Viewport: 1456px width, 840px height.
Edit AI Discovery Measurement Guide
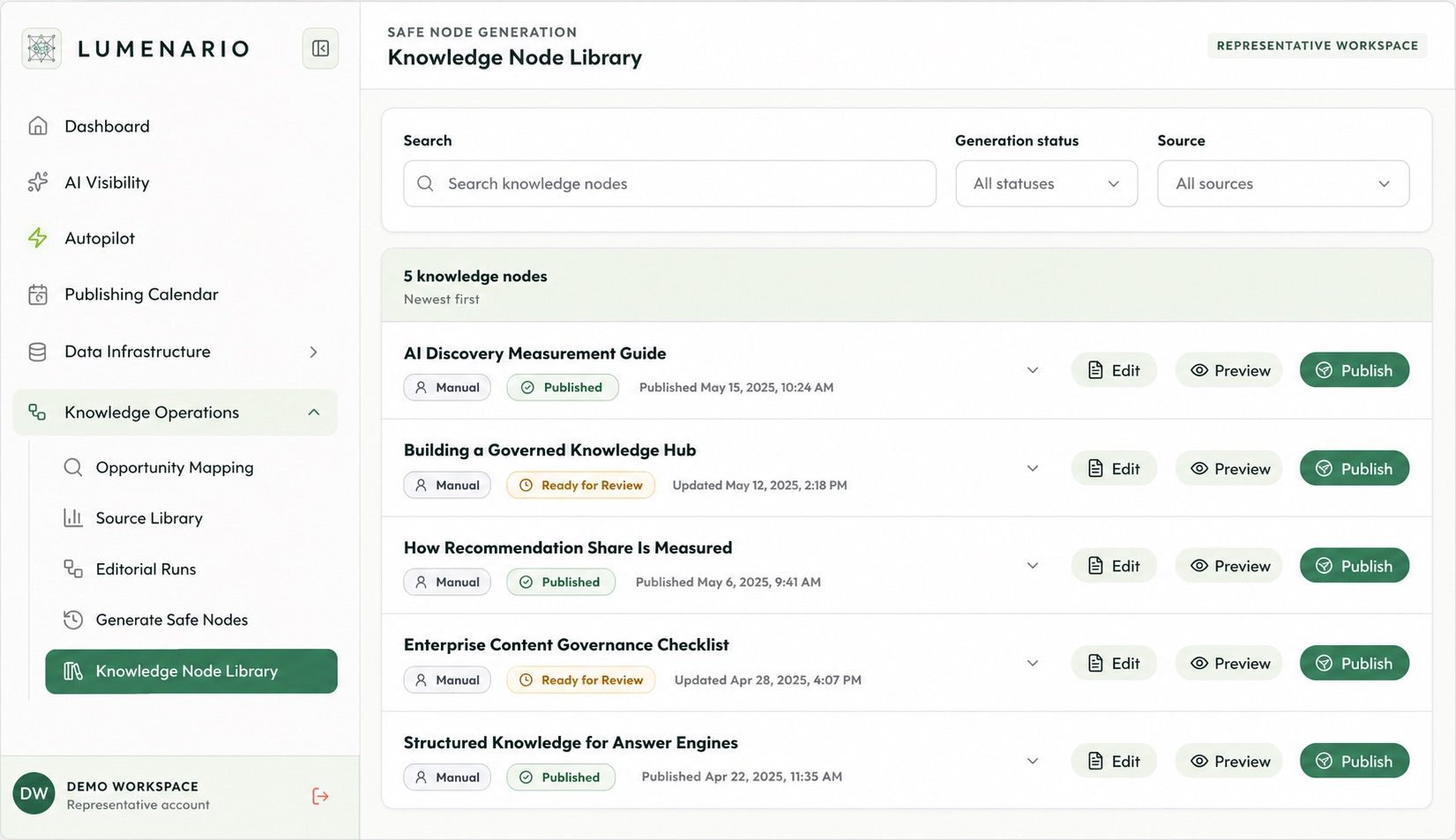1114,370
